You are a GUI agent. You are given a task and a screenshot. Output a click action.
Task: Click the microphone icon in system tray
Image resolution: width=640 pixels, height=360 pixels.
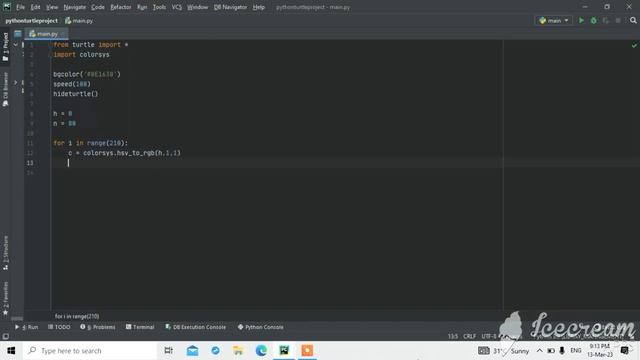[562, 351]
